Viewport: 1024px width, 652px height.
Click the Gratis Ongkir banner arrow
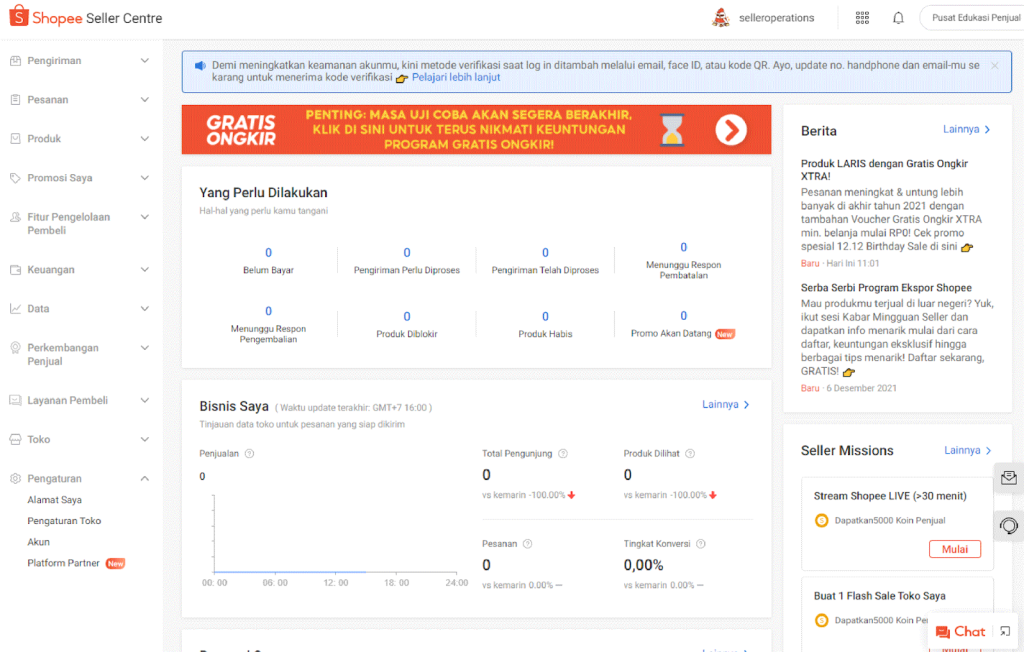click(x=731, y=130)
